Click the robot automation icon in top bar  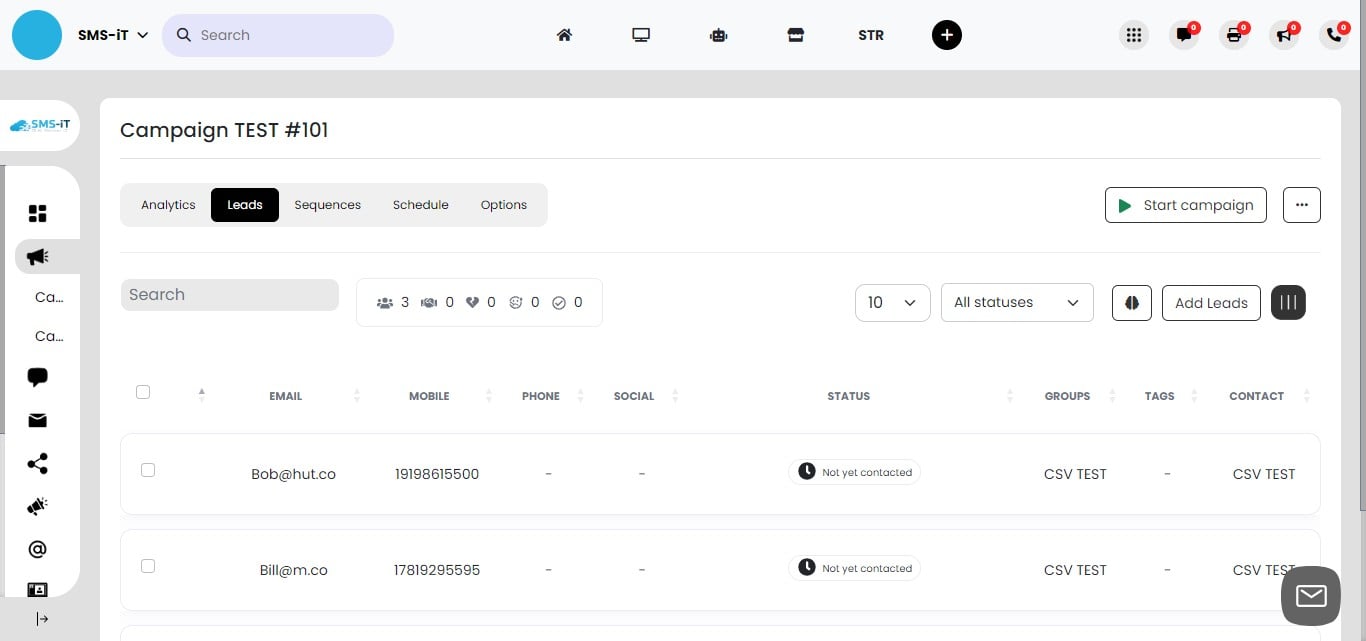pos(718,35)
